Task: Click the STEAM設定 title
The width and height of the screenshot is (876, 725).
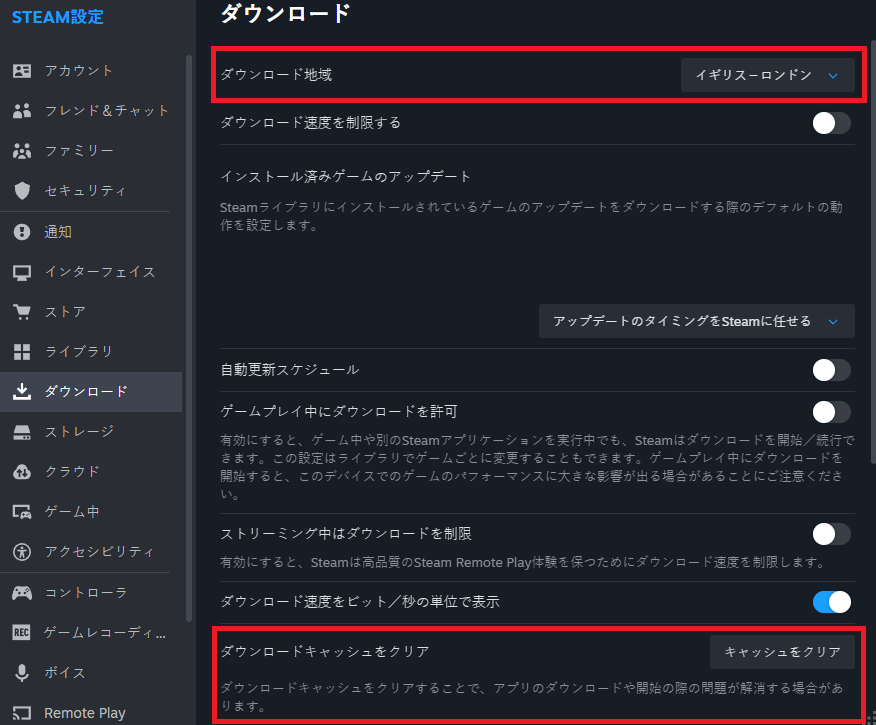Action: (x=58, y=17)
